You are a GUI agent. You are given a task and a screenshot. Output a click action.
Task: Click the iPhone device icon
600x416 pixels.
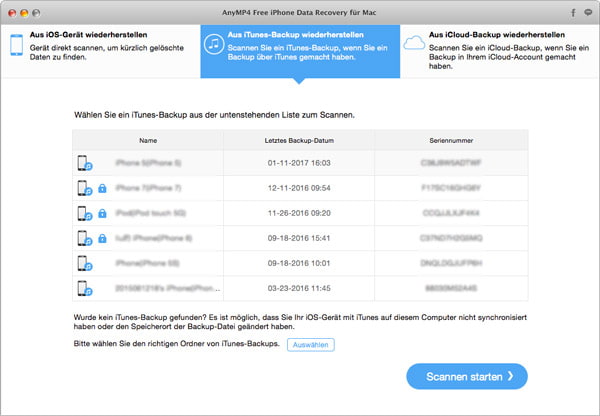coord(16,45)
